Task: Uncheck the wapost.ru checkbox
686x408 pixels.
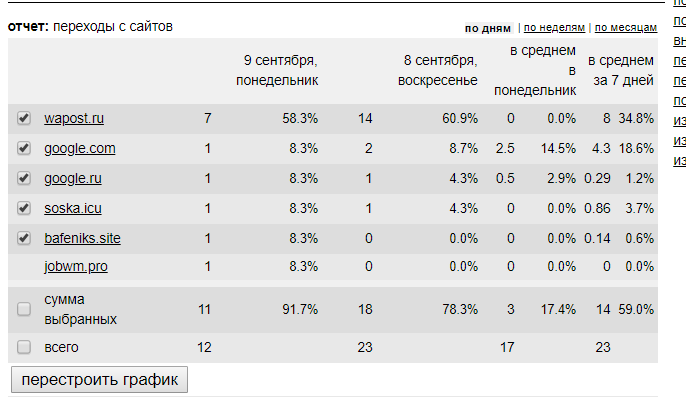Action: [24, 119]
